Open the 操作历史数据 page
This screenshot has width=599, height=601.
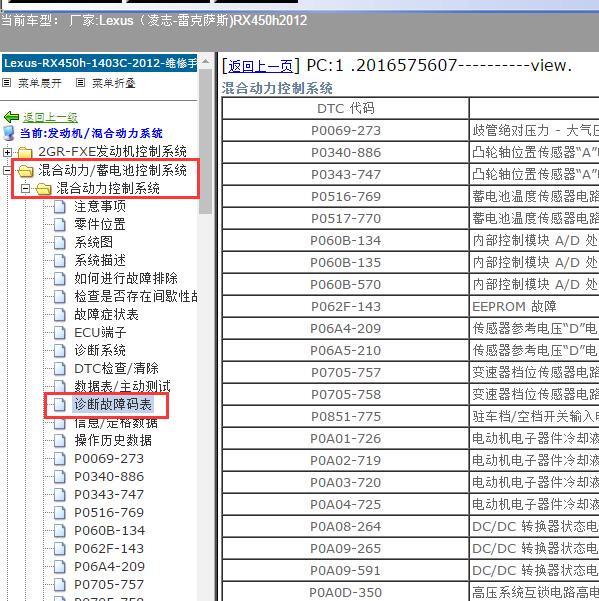pos(113,440)
